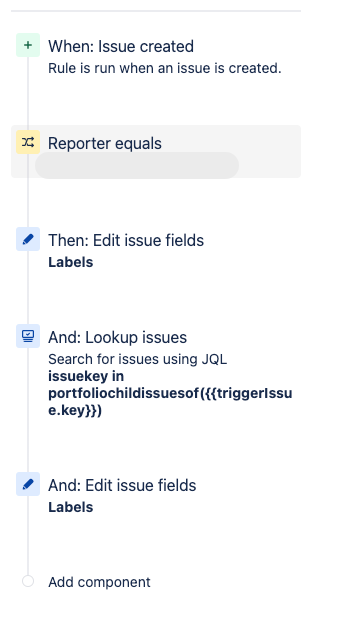Screen dimensions: 364x620
Task: Click the green plus trigger icon
Action: coord(28,45)
